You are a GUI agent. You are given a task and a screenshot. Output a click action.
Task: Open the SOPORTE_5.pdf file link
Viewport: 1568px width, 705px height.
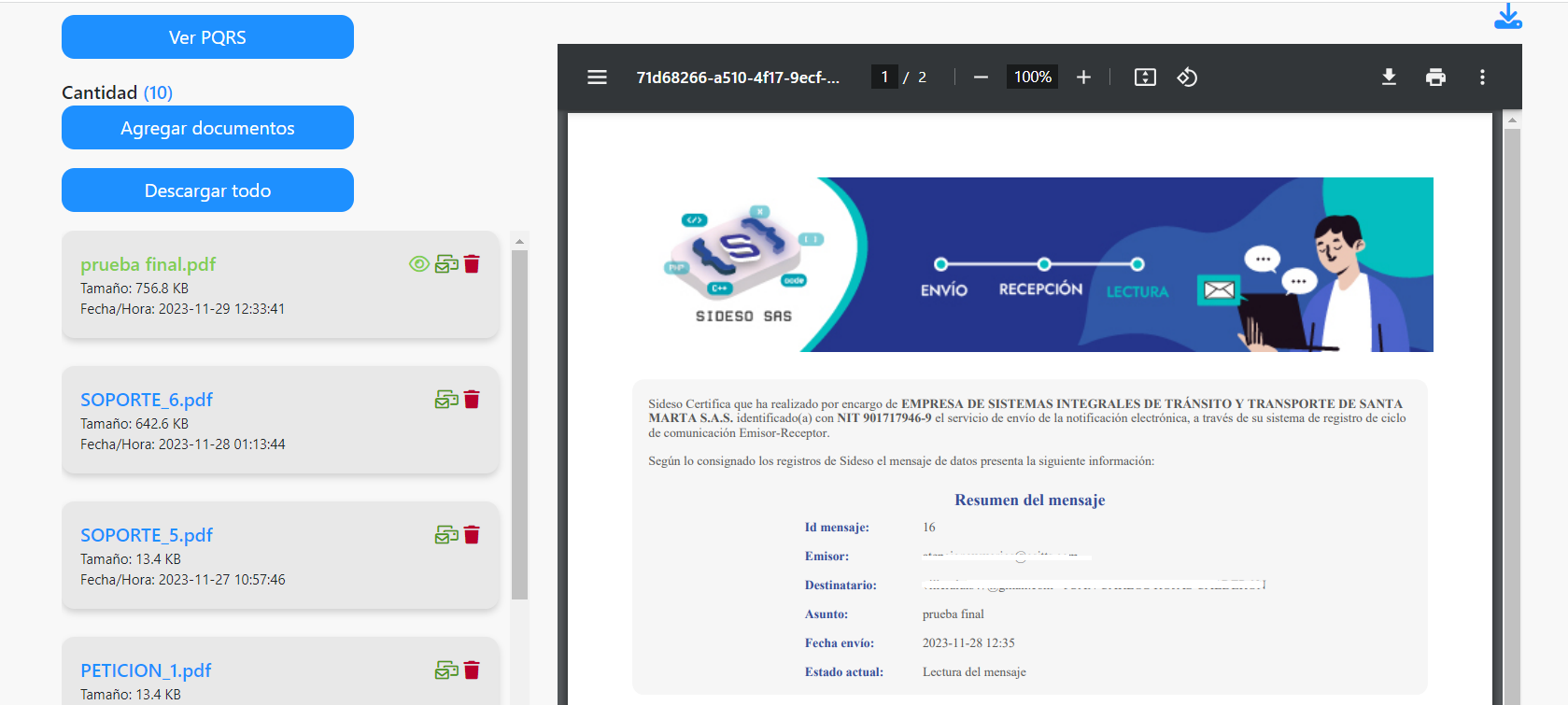(x=147, y=535)
